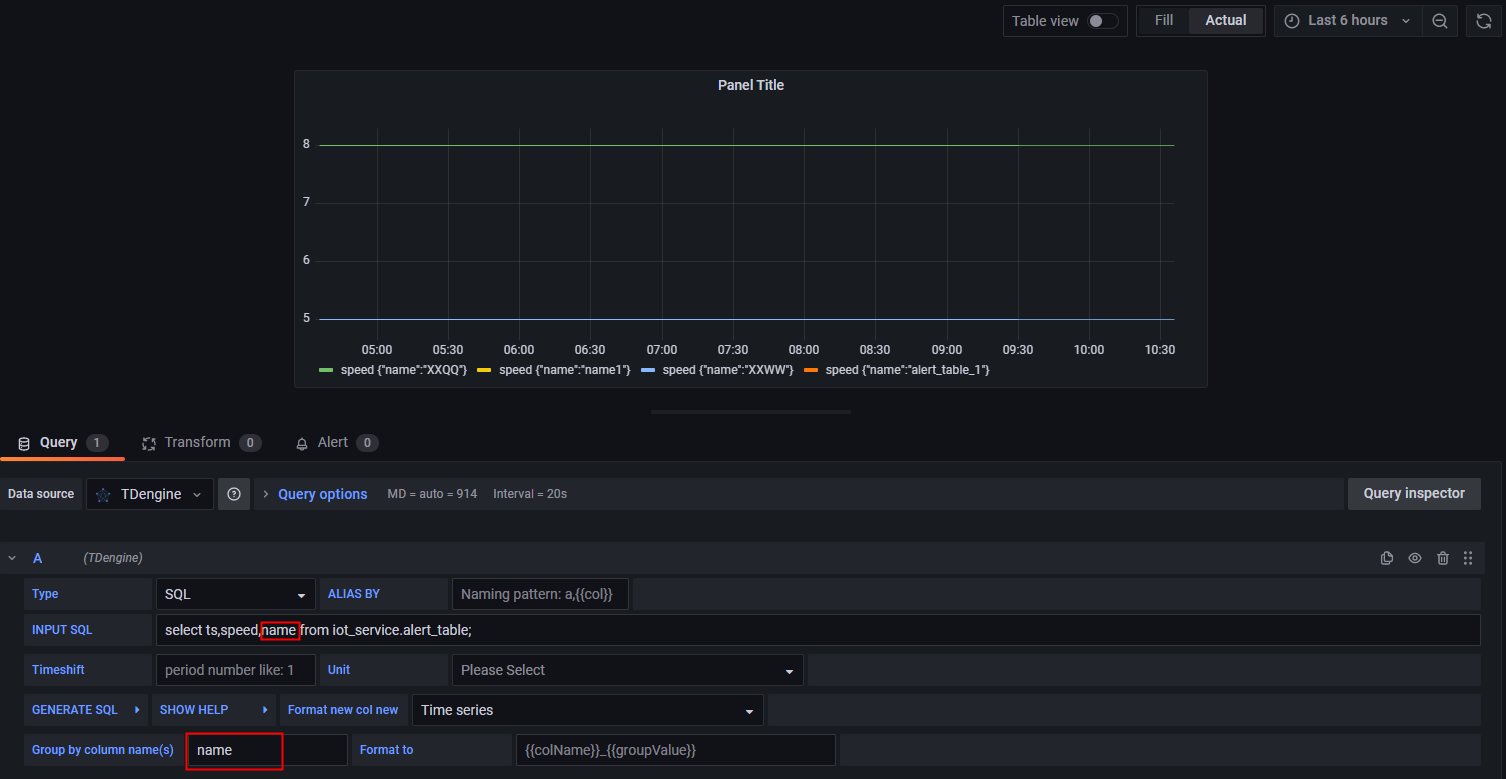Open the Query inspector
Image resolution: width=1506 pixels, height=779 pixels.
(x=1413, y=493)
